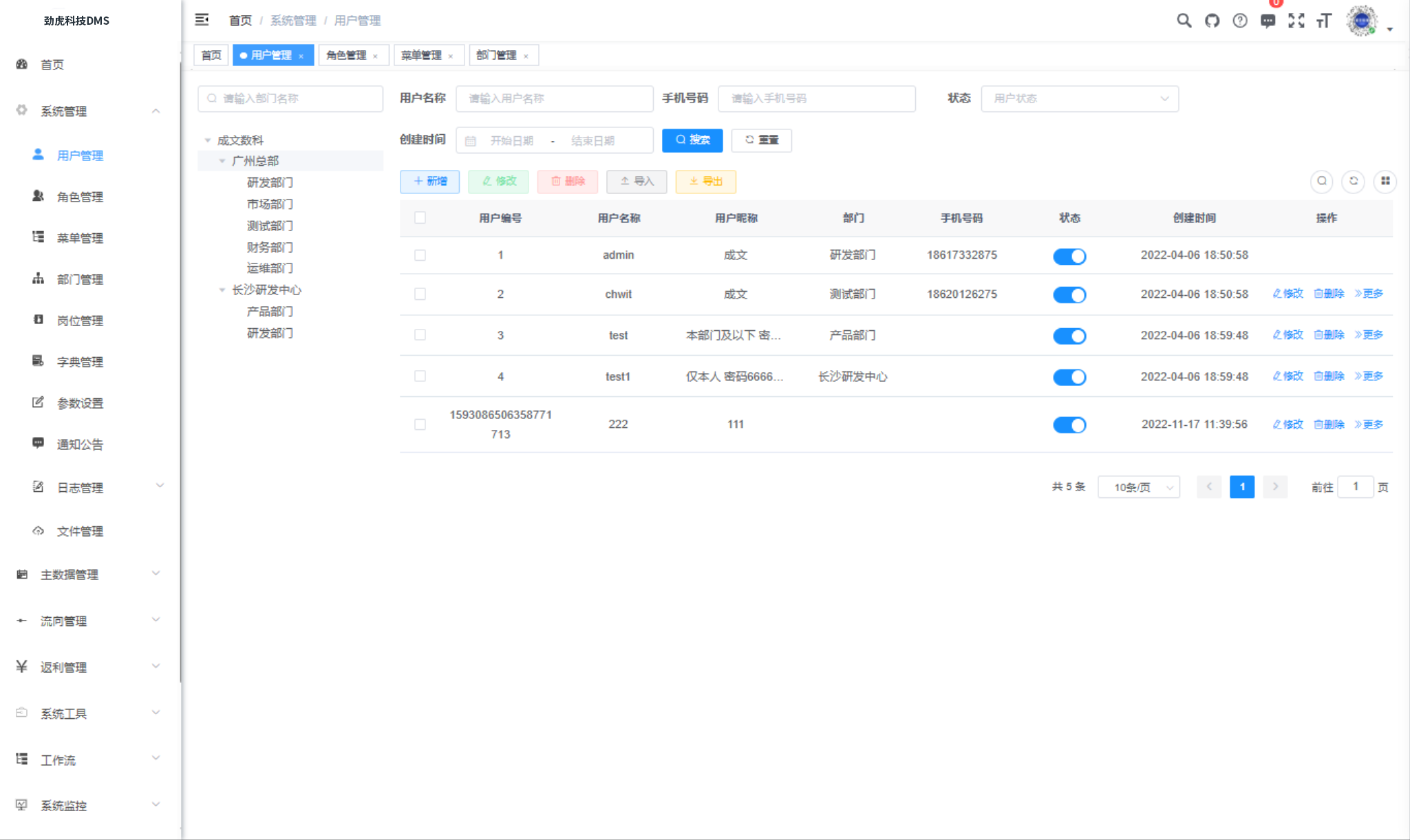
Task: Click the 请输入用户名称 input field
Action: tap(555, 98)
